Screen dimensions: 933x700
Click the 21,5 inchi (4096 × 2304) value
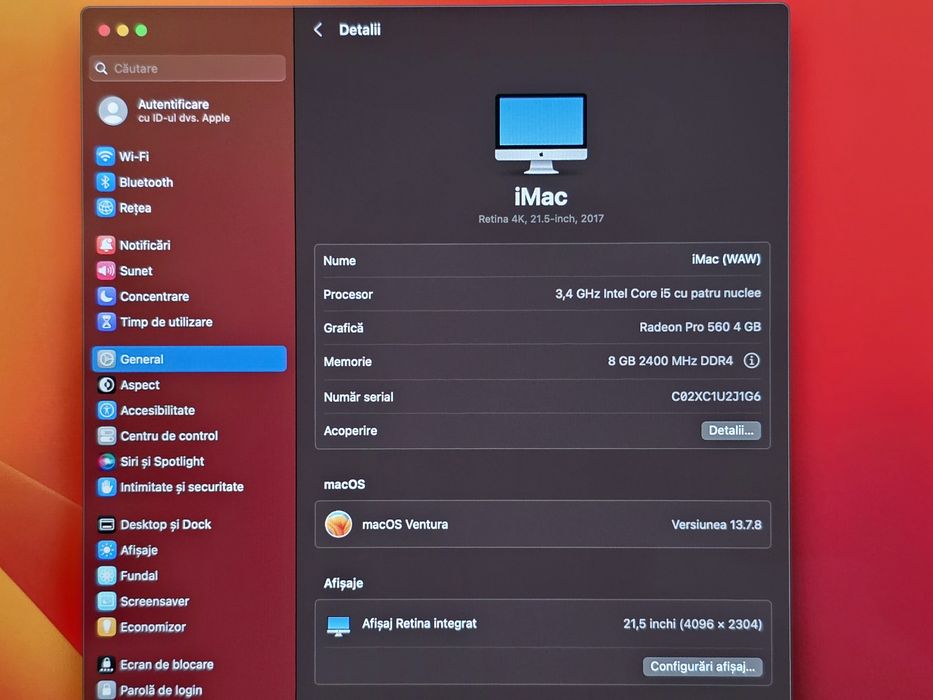tap(693, 624)
